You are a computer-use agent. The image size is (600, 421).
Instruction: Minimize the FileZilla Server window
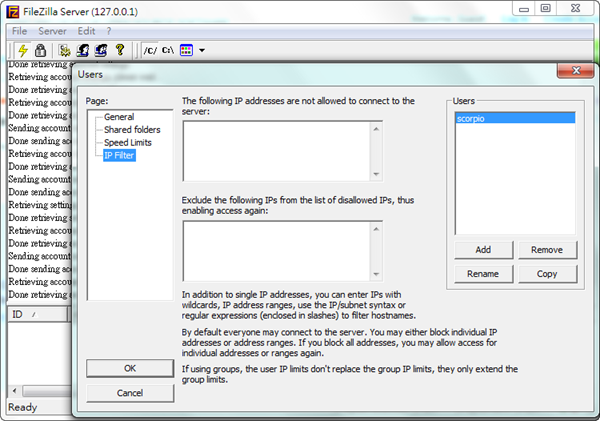(524, 8)
